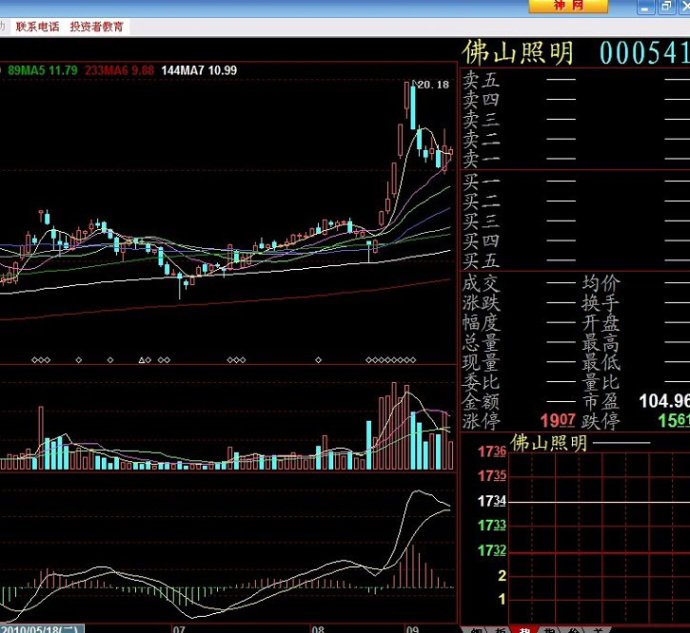This screenshot has height=633, width=690.
Task: Minimize the trading software window
Action: pyautogui.click(x=646, y=7)
